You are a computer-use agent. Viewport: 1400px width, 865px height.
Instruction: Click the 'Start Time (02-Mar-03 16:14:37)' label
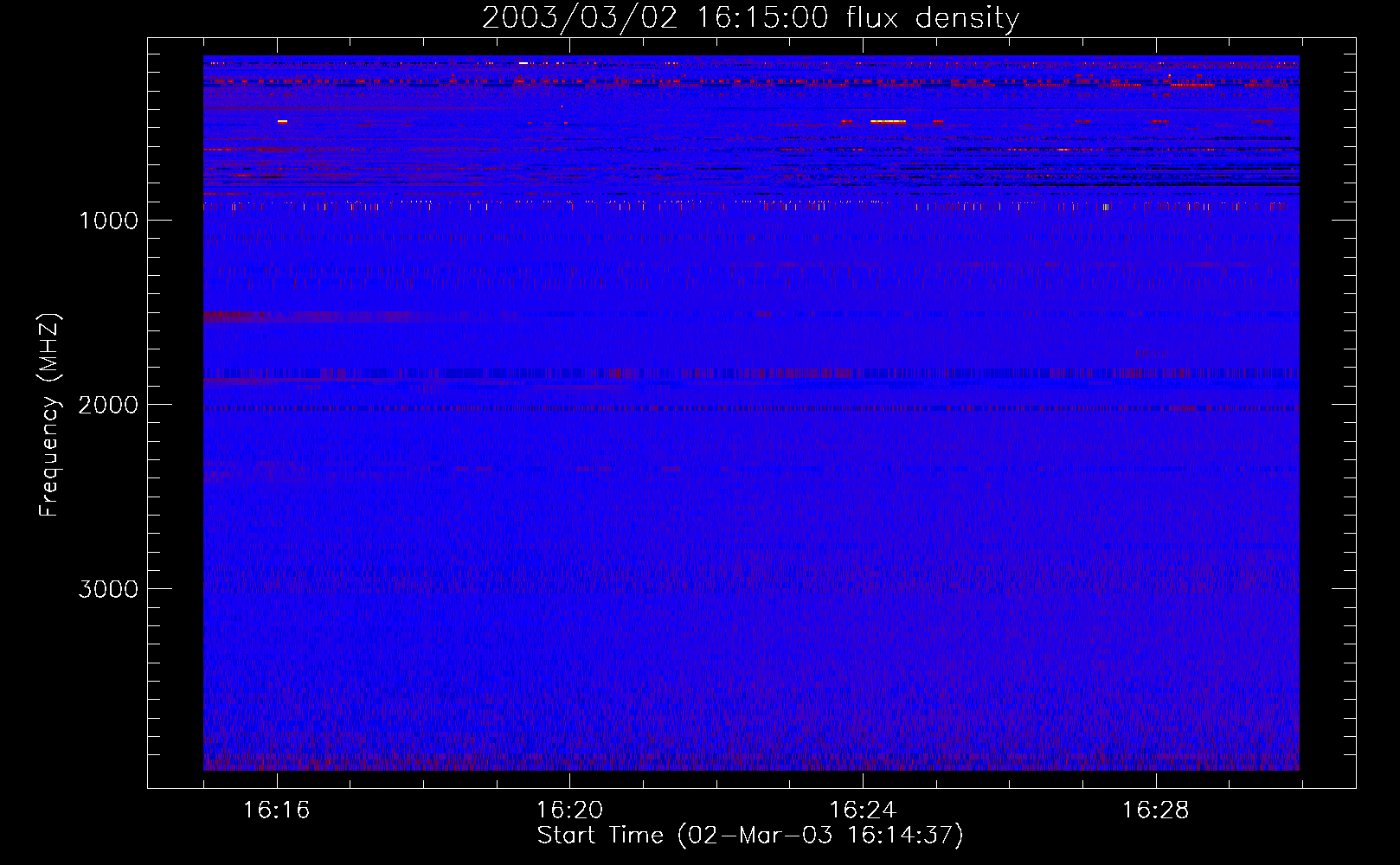750,836
